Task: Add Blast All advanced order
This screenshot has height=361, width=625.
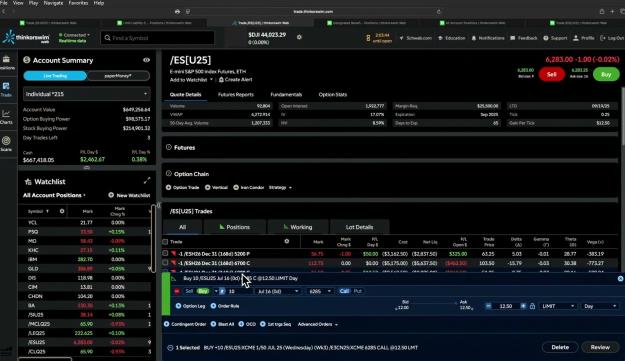Action: (x=222, y=324)
